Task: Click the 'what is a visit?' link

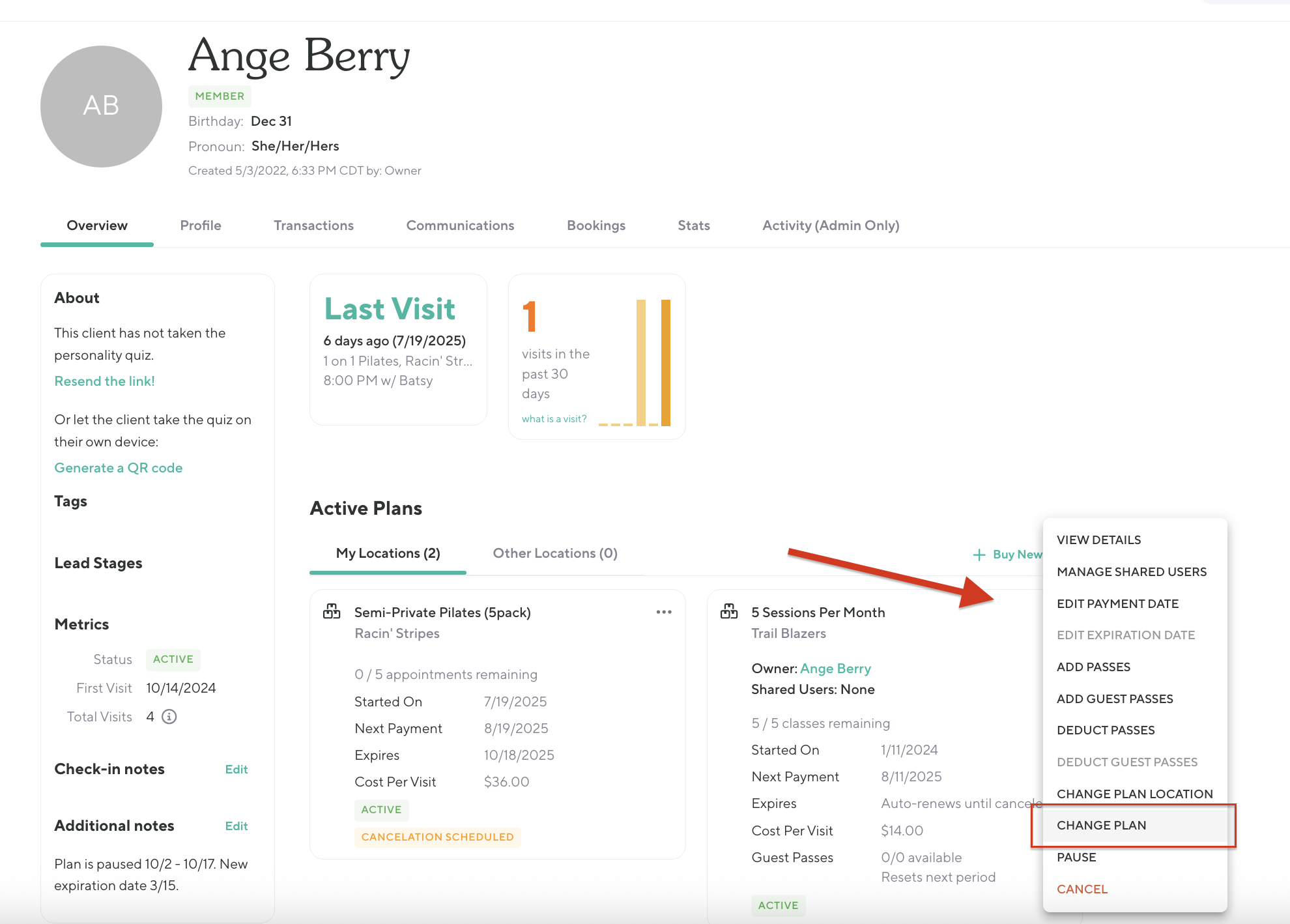Action: click(554, 419)
